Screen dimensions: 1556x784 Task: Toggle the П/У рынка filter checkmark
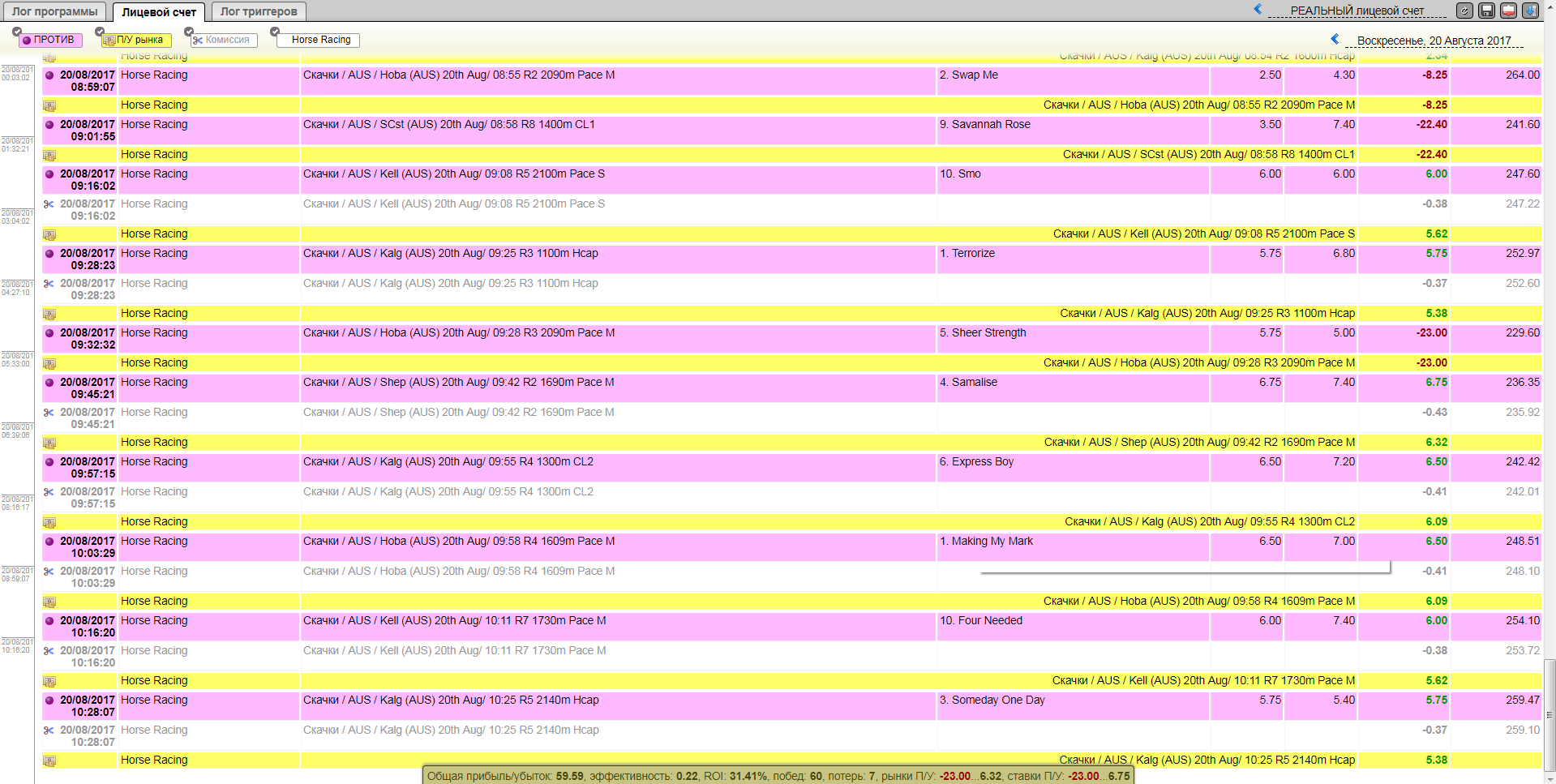point(100,32)
